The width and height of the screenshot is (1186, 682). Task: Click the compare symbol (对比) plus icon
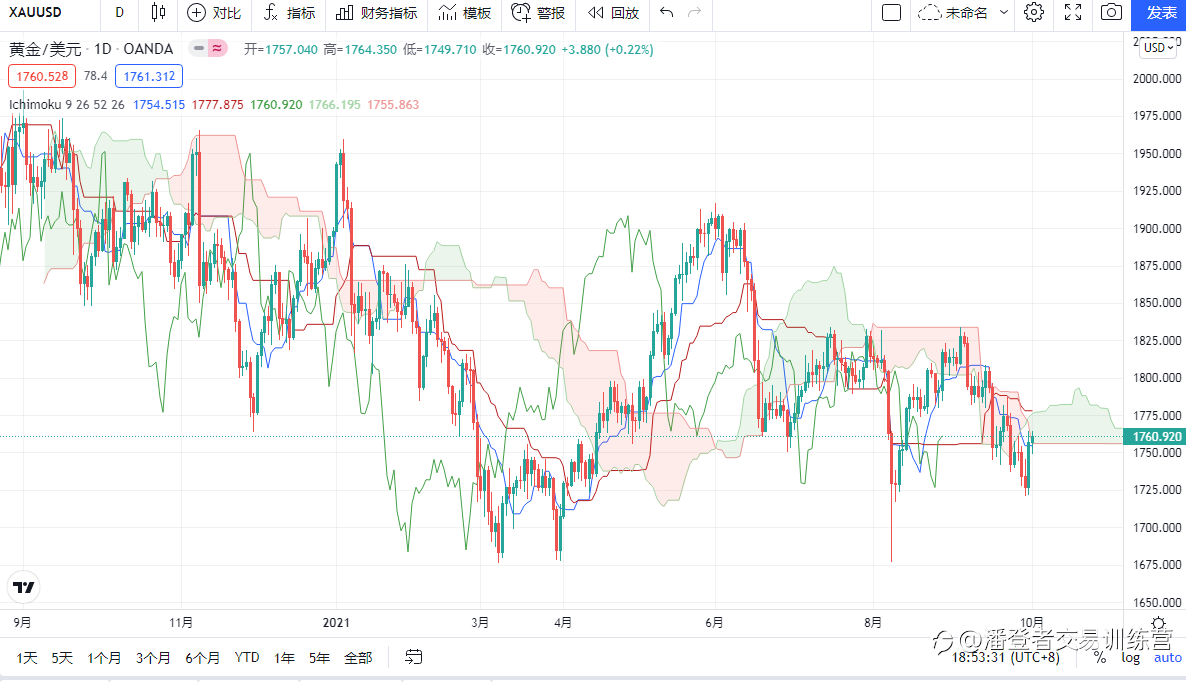(197, 13)
